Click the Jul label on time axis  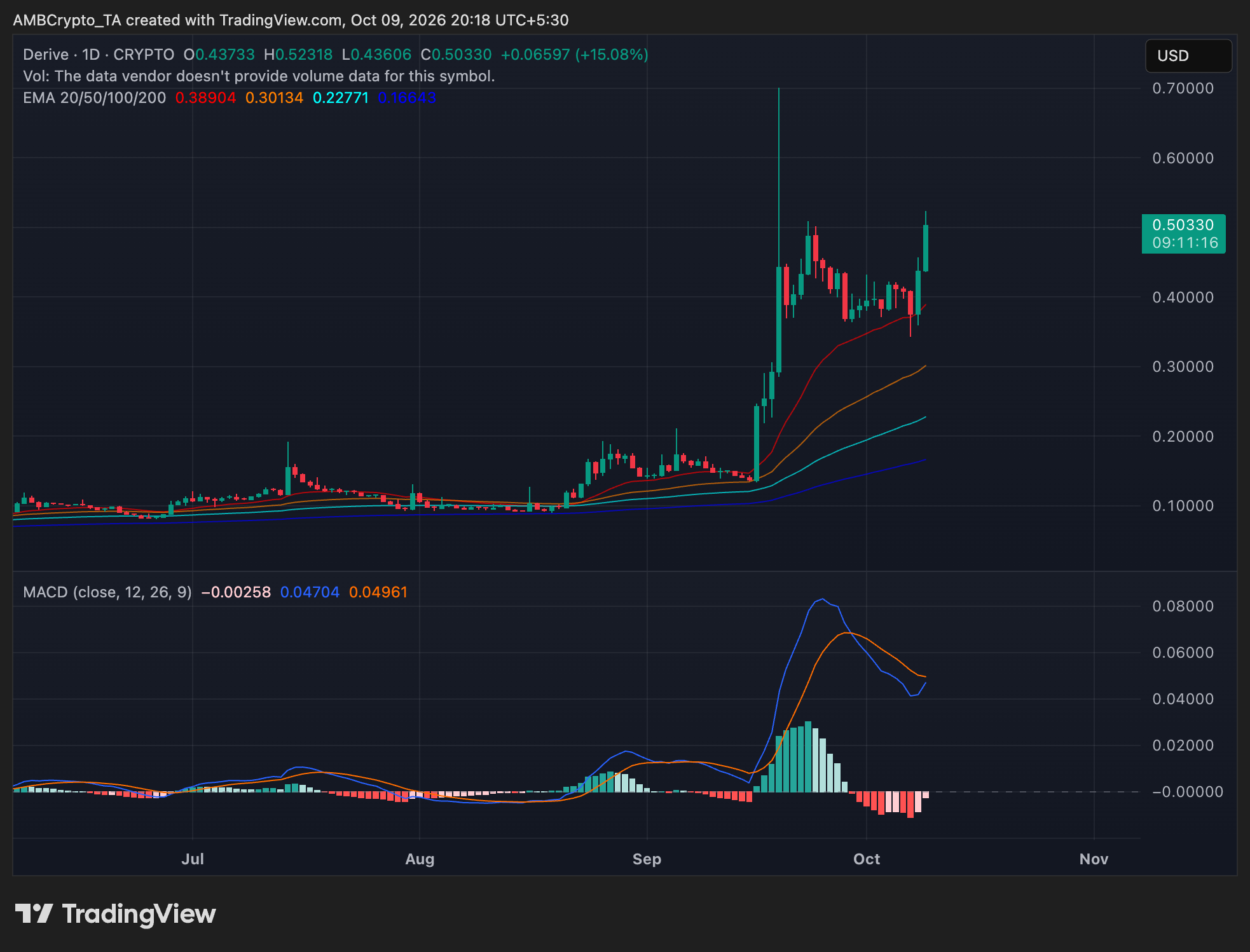[x=193, y=859]
